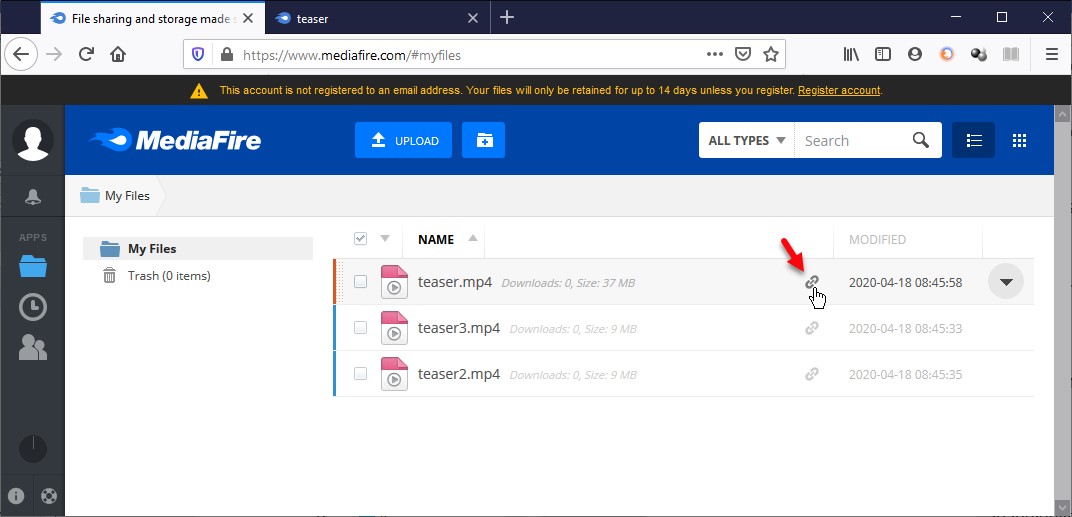
Task: Click the share link icon for teaser3.mp4
Action: [812, 328]
